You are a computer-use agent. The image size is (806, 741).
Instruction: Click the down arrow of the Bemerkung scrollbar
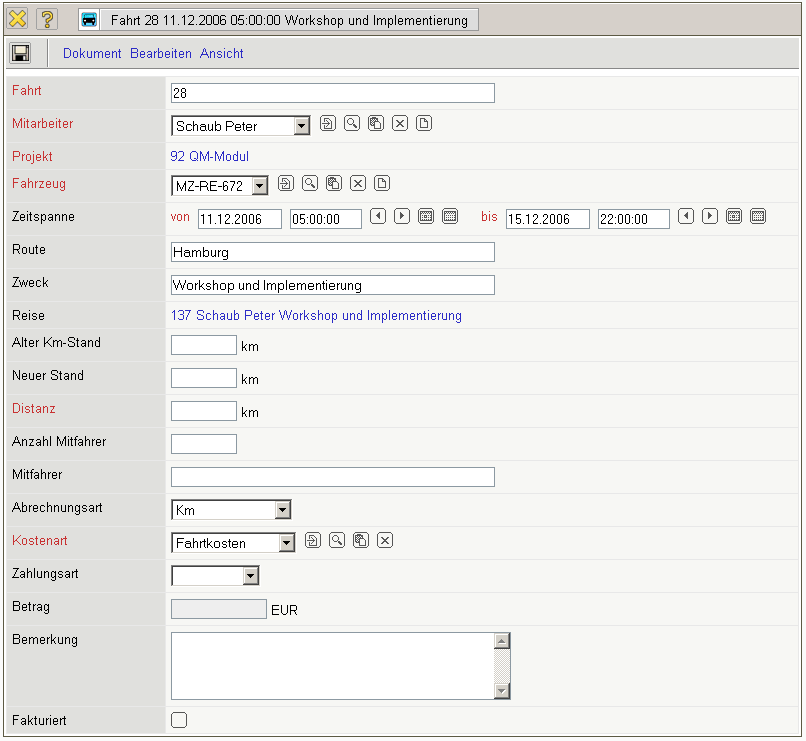502,691
